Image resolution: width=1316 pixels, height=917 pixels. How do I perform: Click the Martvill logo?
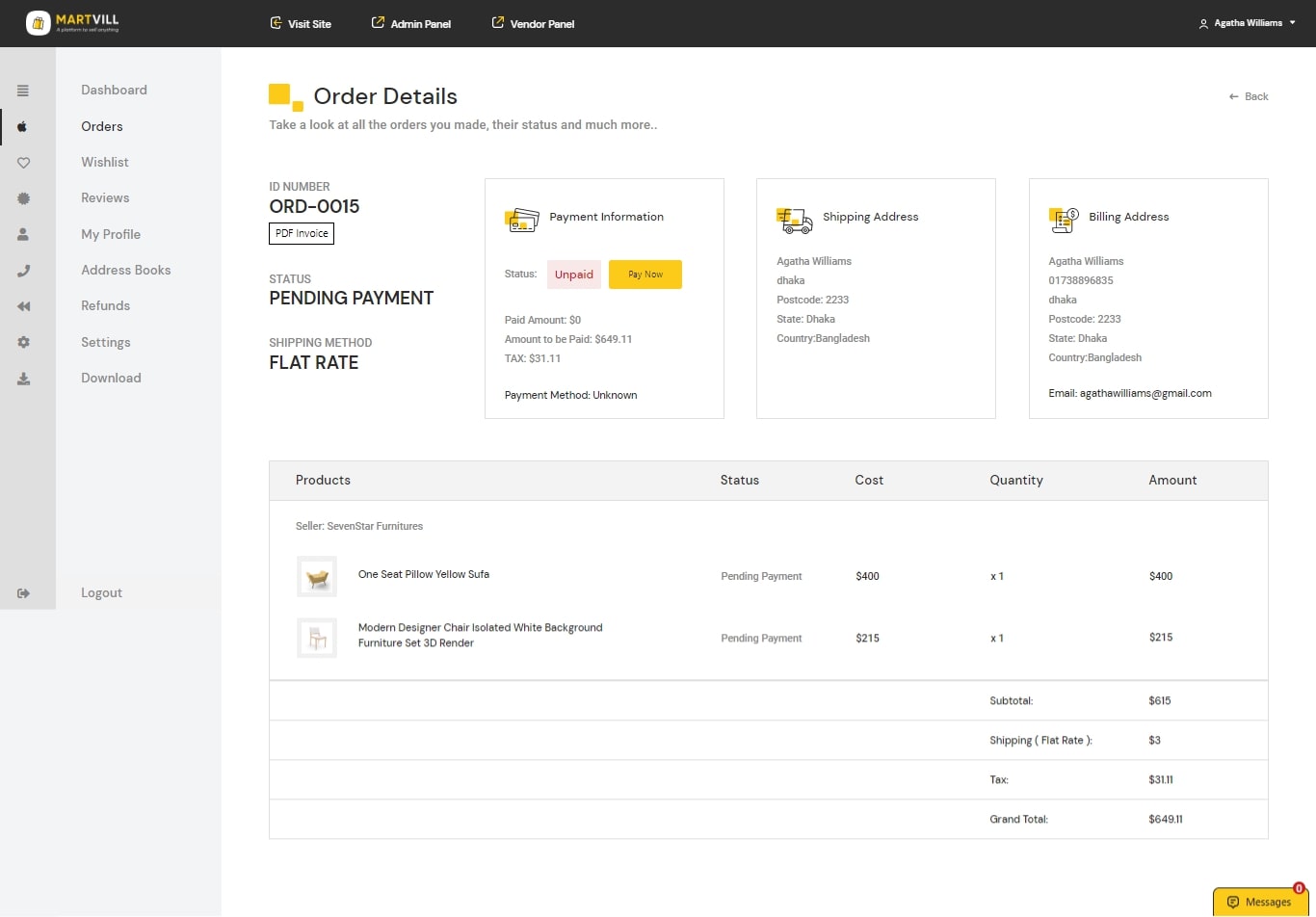[x=73, y=22]
